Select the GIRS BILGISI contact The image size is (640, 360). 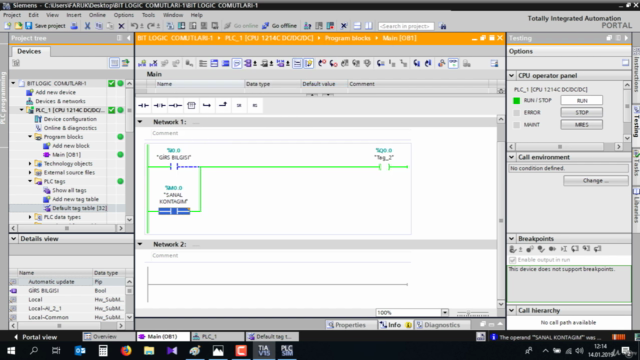[174, 167]
